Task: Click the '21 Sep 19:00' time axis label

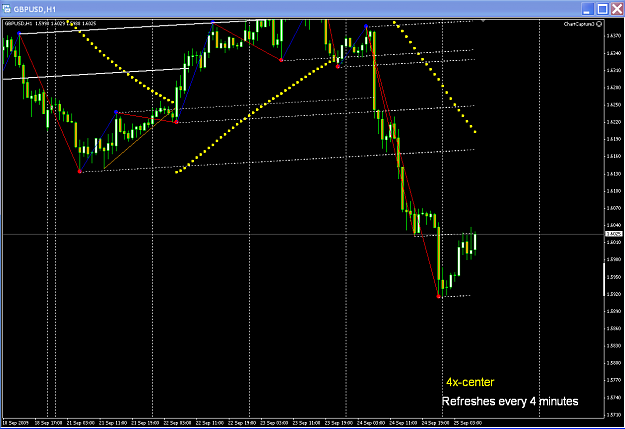Action: 145,423
